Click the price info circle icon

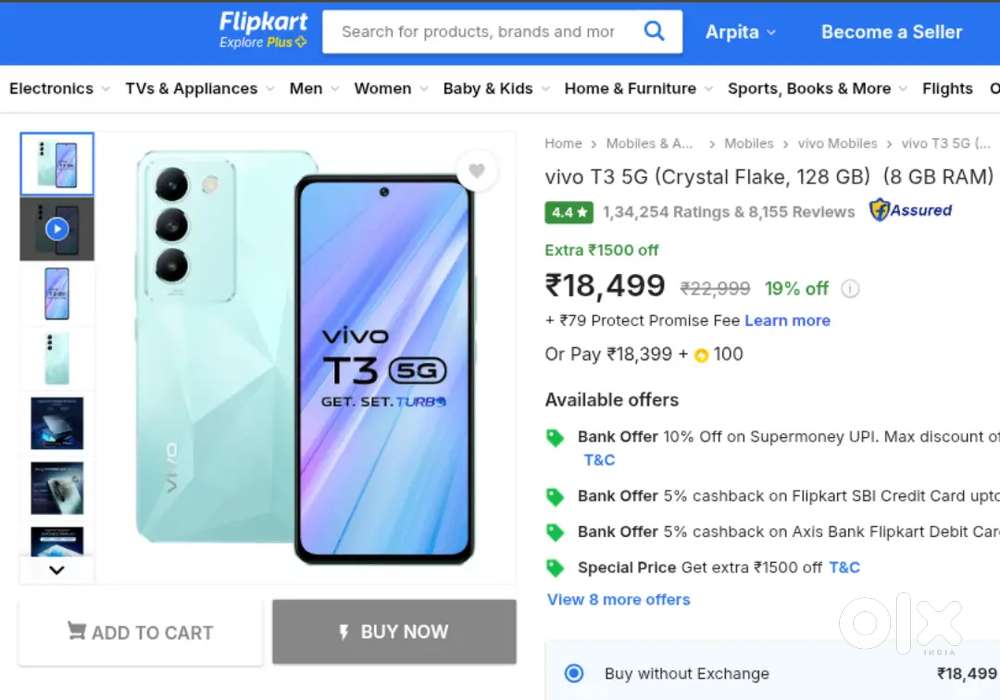coord(850,289)
